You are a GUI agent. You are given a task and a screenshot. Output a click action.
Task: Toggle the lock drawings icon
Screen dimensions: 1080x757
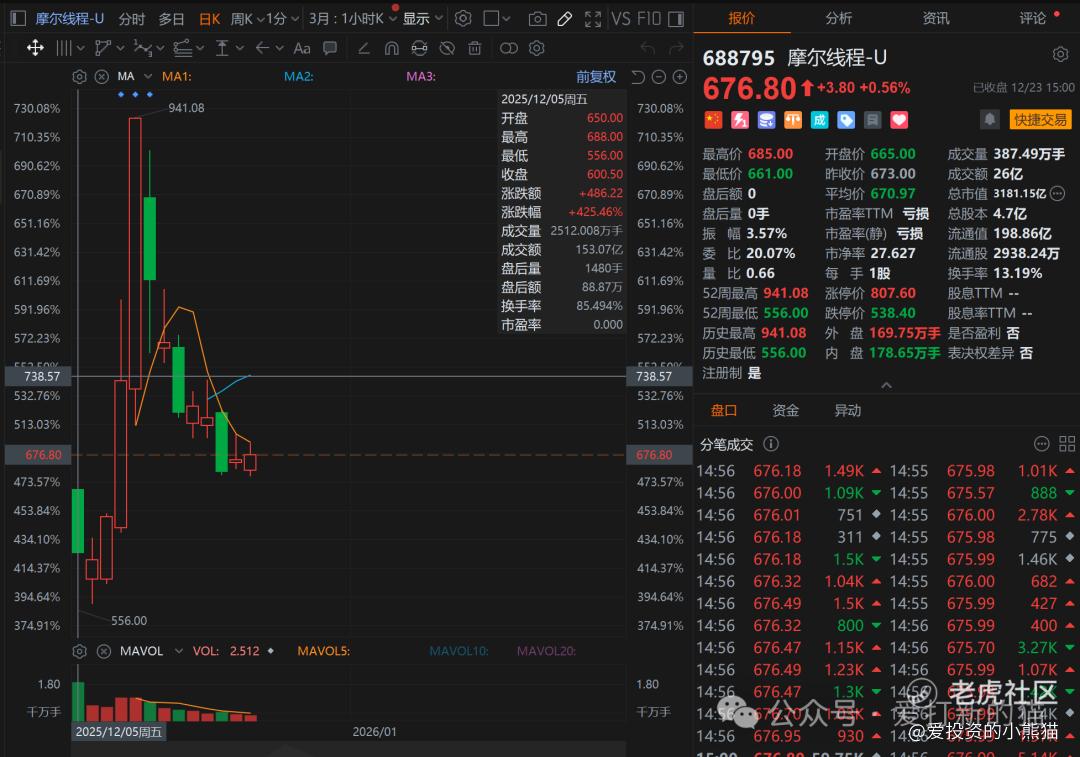coord(419,48)
